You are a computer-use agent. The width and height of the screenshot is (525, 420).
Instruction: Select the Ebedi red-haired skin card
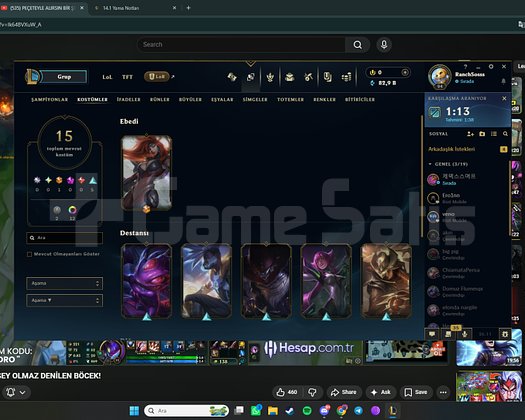point(146,173)
